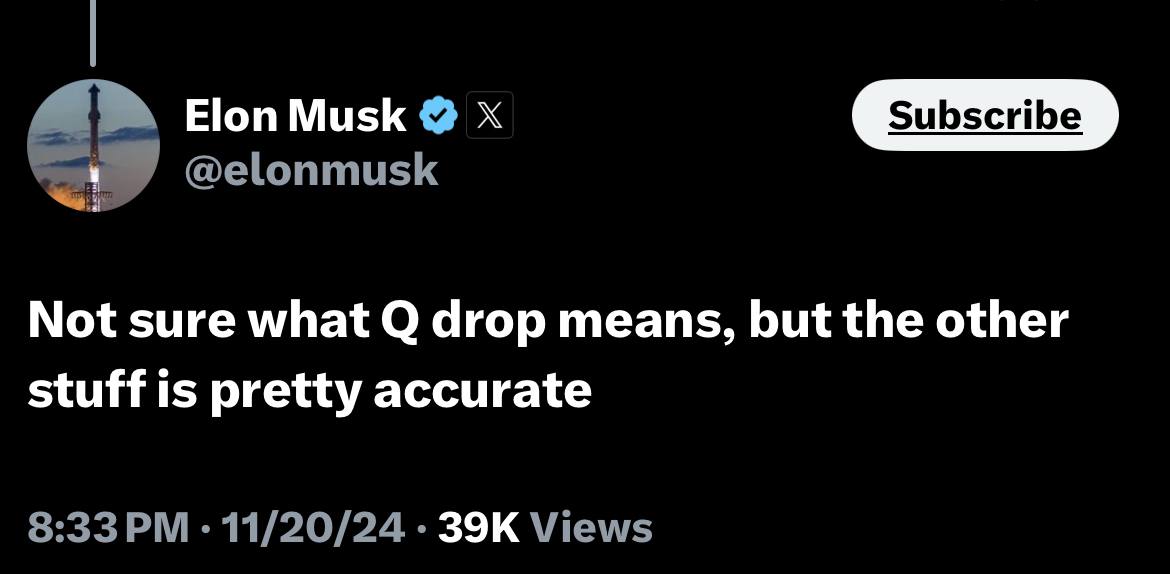
Task: Click the blue verified checkmark badge
Action: 437,117
